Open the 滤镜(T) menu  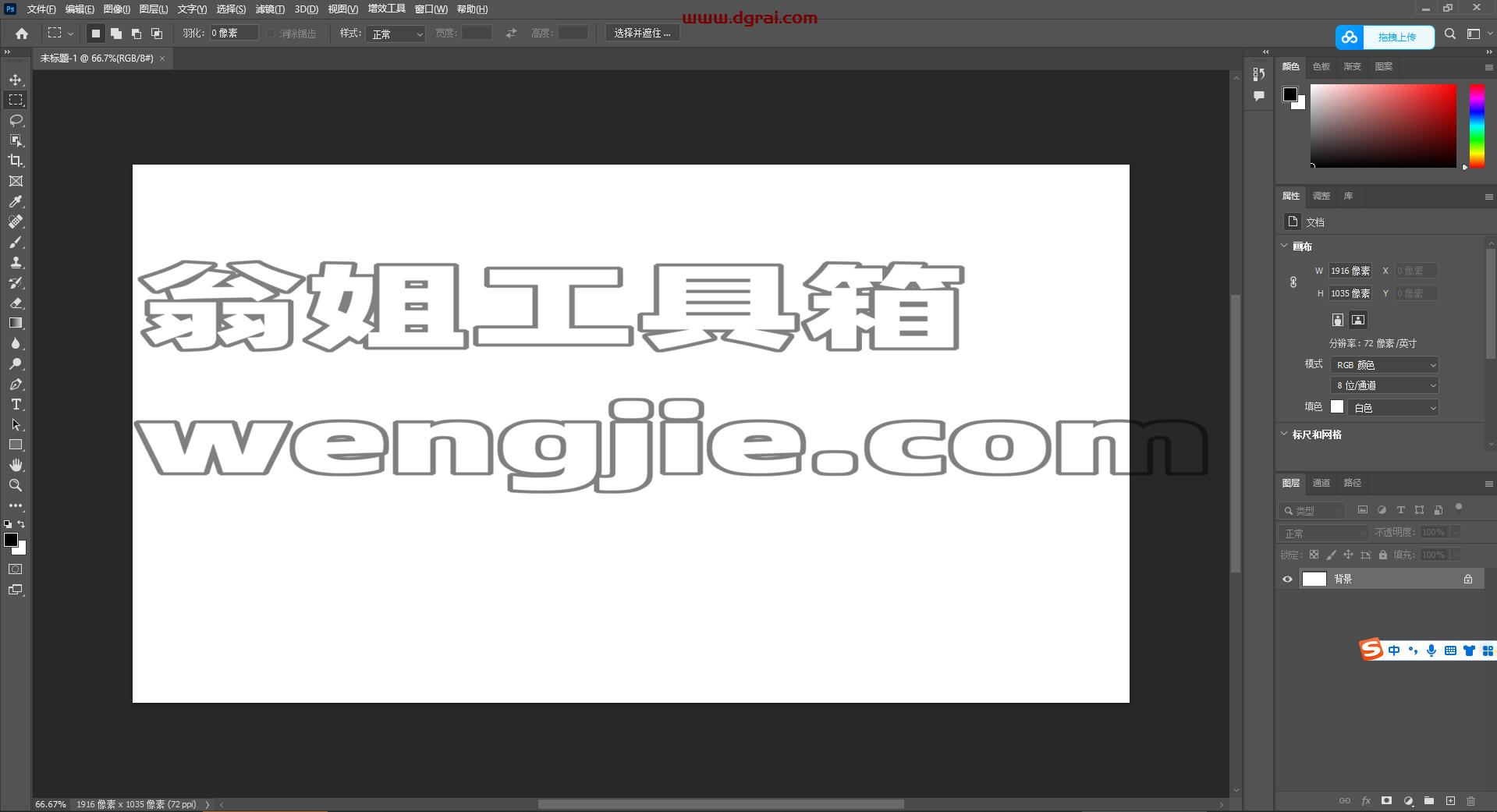click(x=270, y=9)
